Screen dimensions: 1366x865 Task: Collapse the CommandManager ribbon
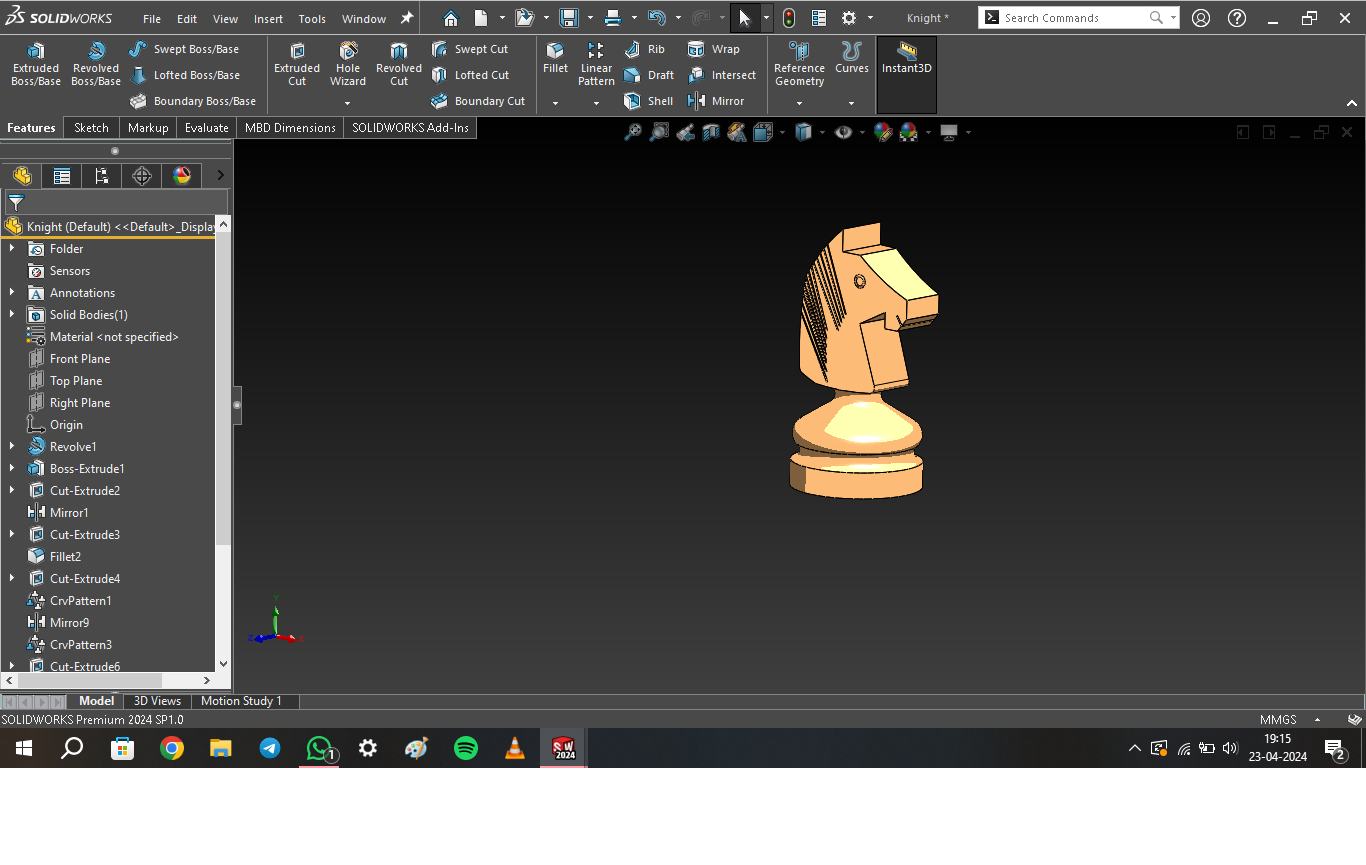1352,103
